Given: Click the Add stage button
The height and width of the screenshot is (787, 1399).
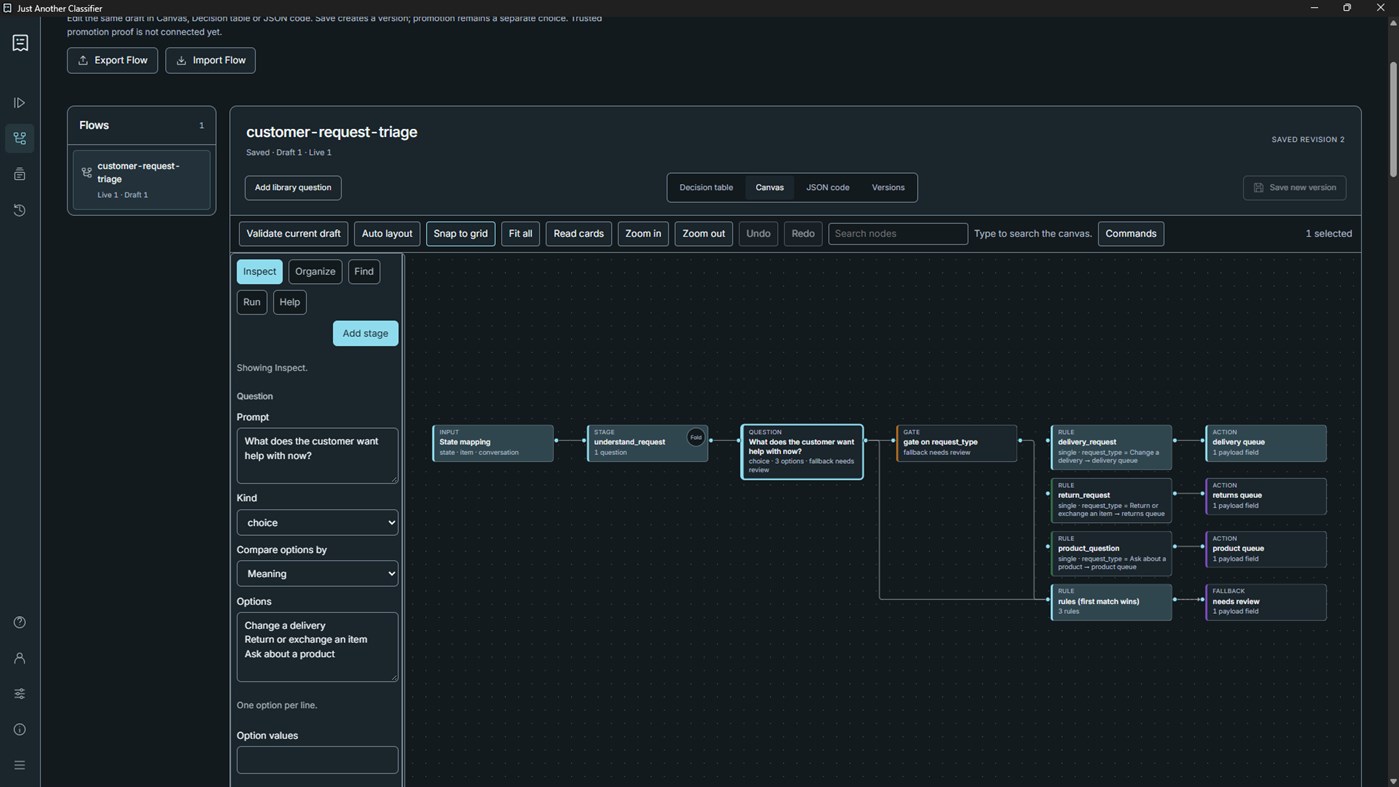Looking at the screenshot, I should [x=365, y=333].
